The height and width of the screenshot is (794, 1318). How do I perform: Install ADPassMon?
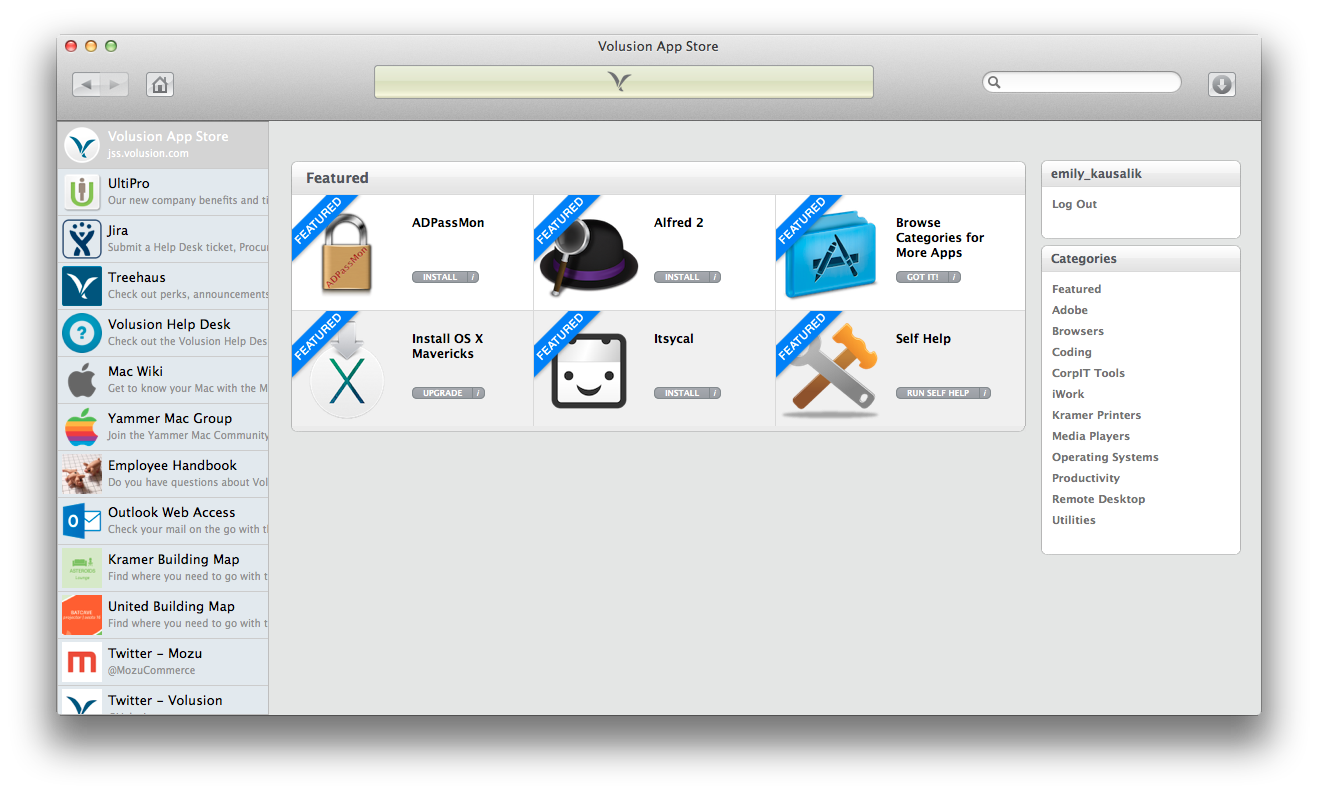pyautogui.click(x=440, y=277)
